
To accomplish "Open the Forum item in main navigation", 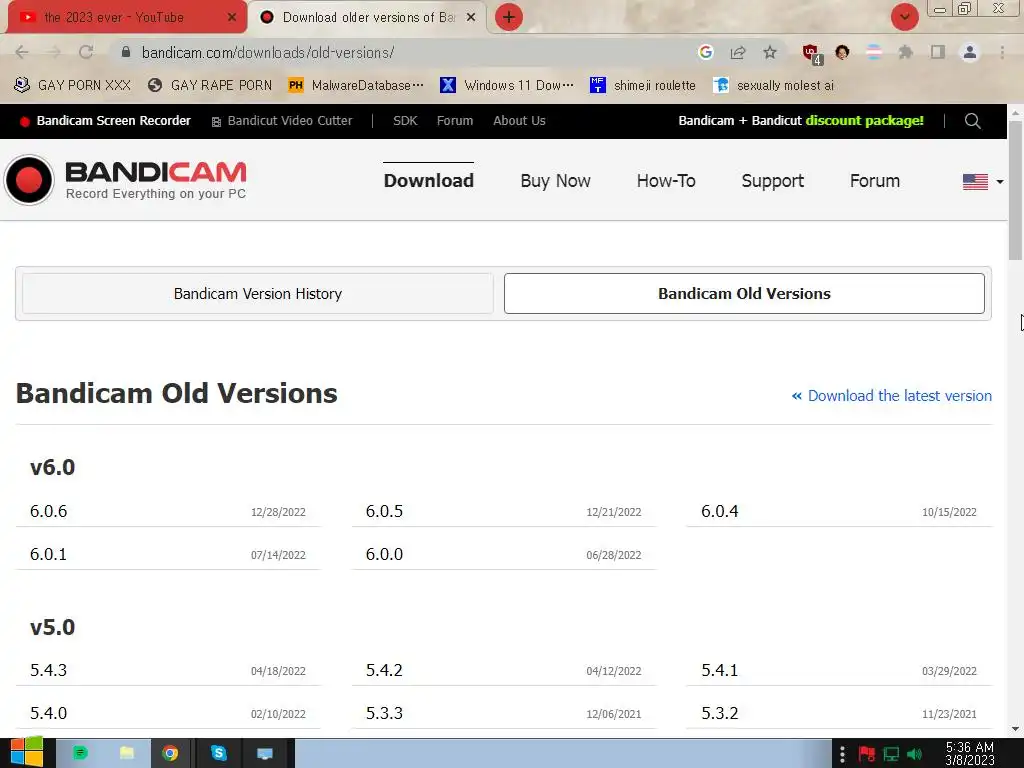I will click(875, 181).
